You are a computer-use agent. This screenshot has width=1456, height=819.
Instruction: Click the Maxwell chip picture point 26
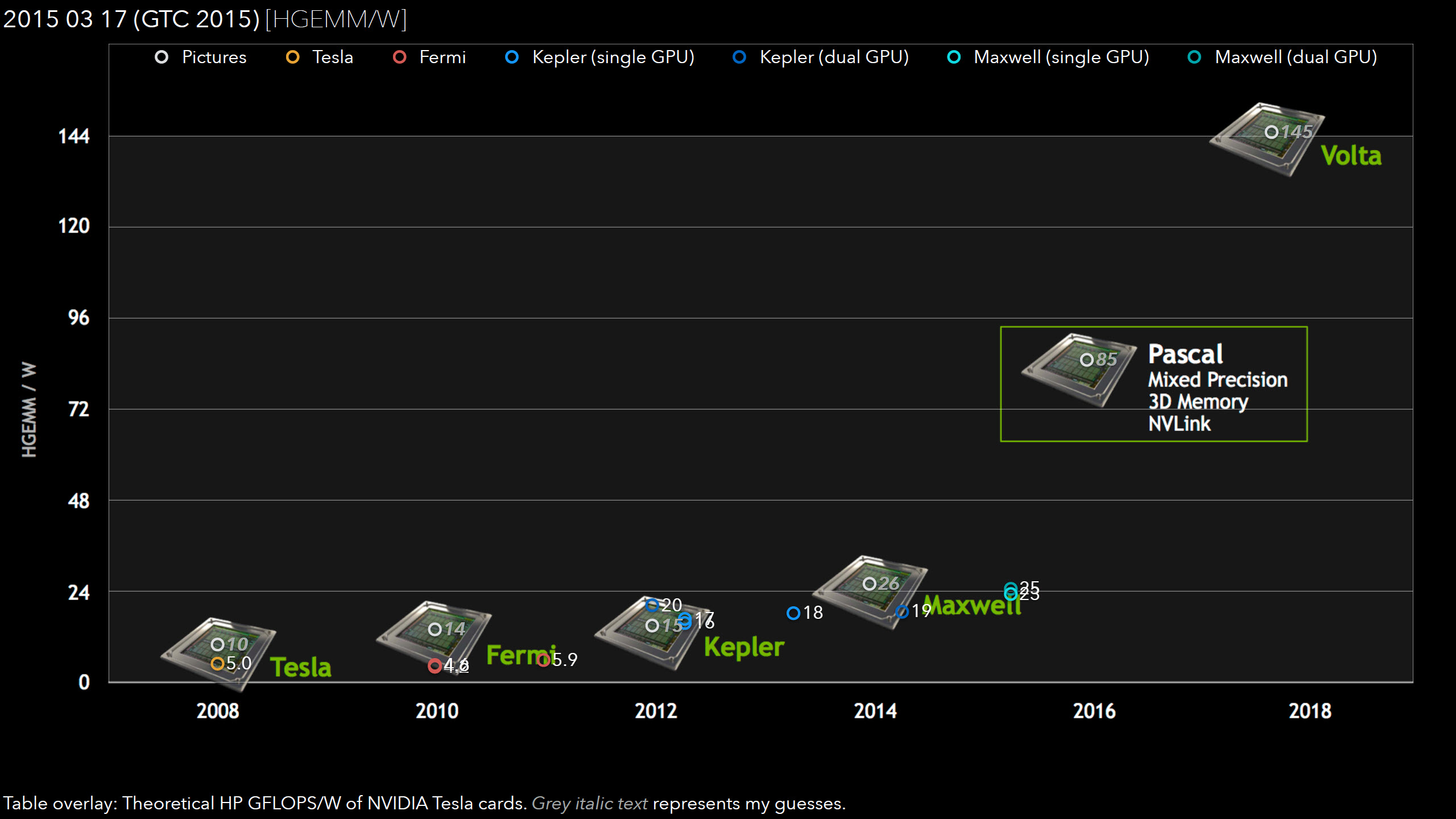[869, 584]
